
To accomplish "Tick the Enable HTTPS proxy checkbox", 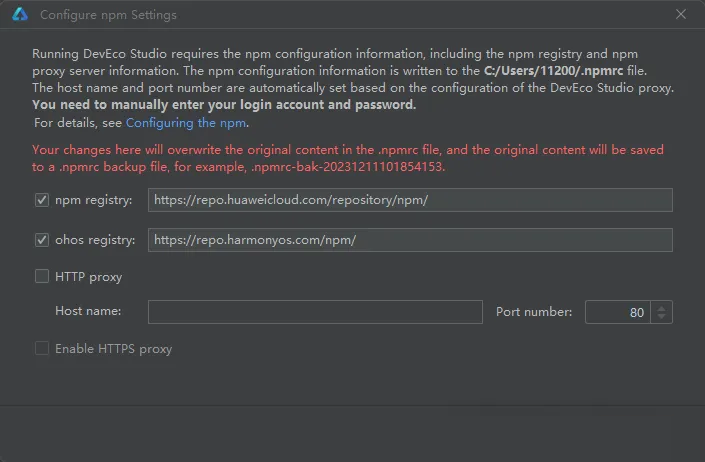I will click(x=42, y=348).
